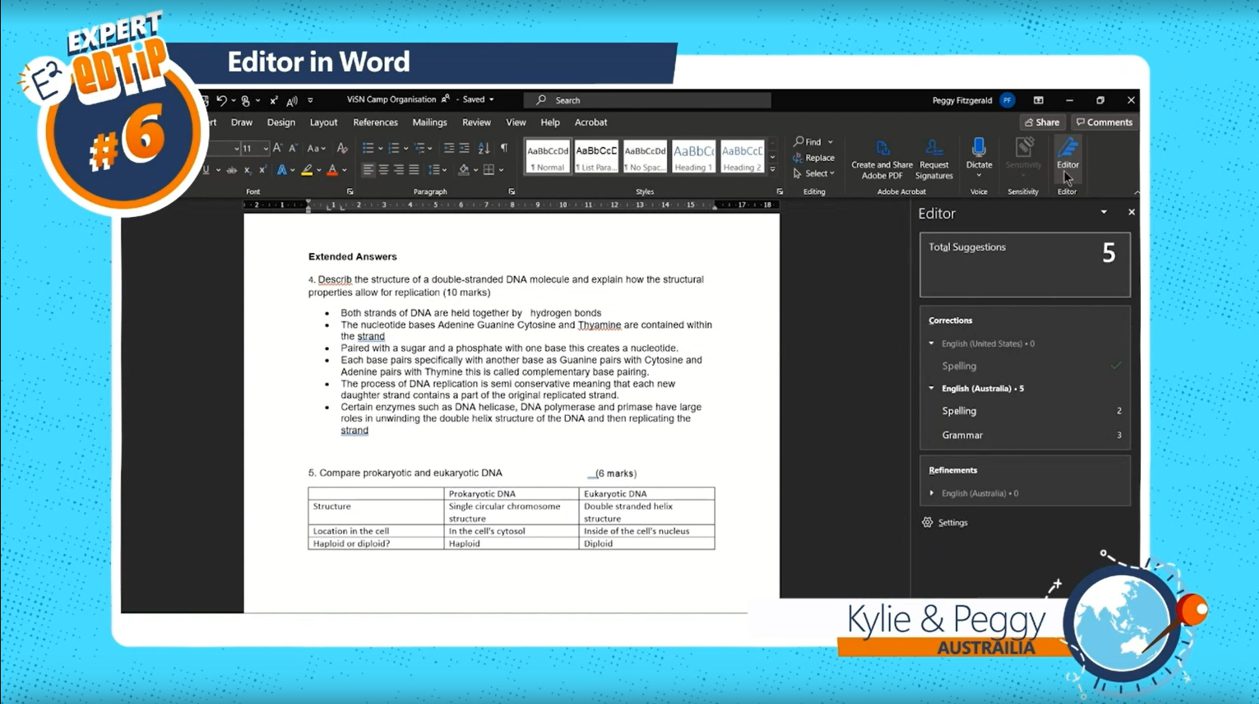Open the Find tool in Editing group
Viewport: 1259px width, 704px height.
(x=808, y=142)
